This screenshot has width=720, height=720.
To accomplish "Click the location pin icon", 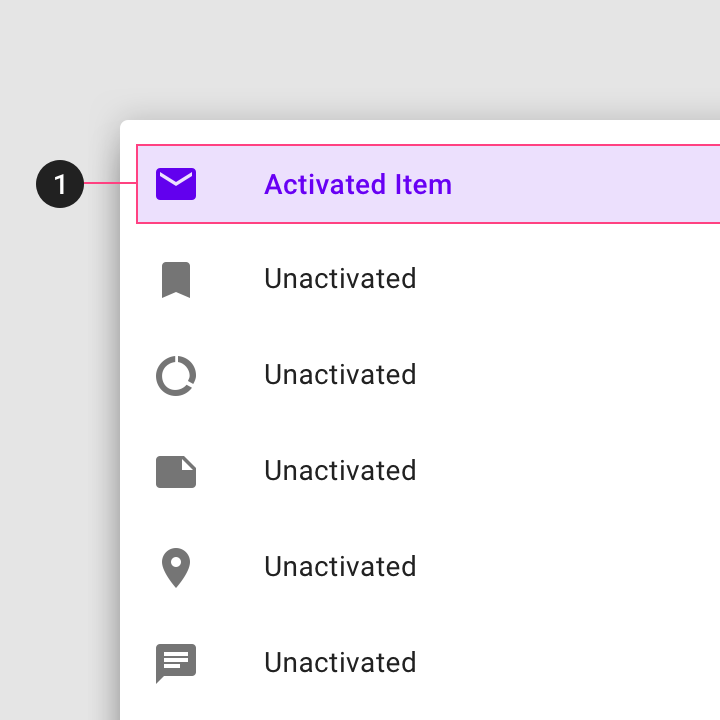I will pyautogui.click(x=176, y=568).
